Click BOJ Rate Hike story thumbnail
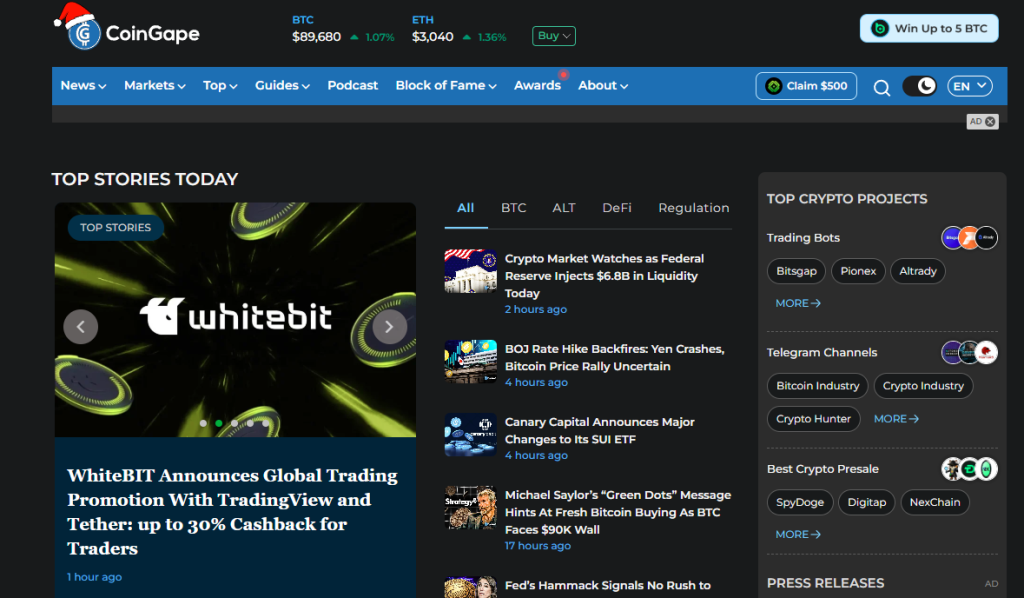This screenshot has width=1024, height=598. coord(470,361)
